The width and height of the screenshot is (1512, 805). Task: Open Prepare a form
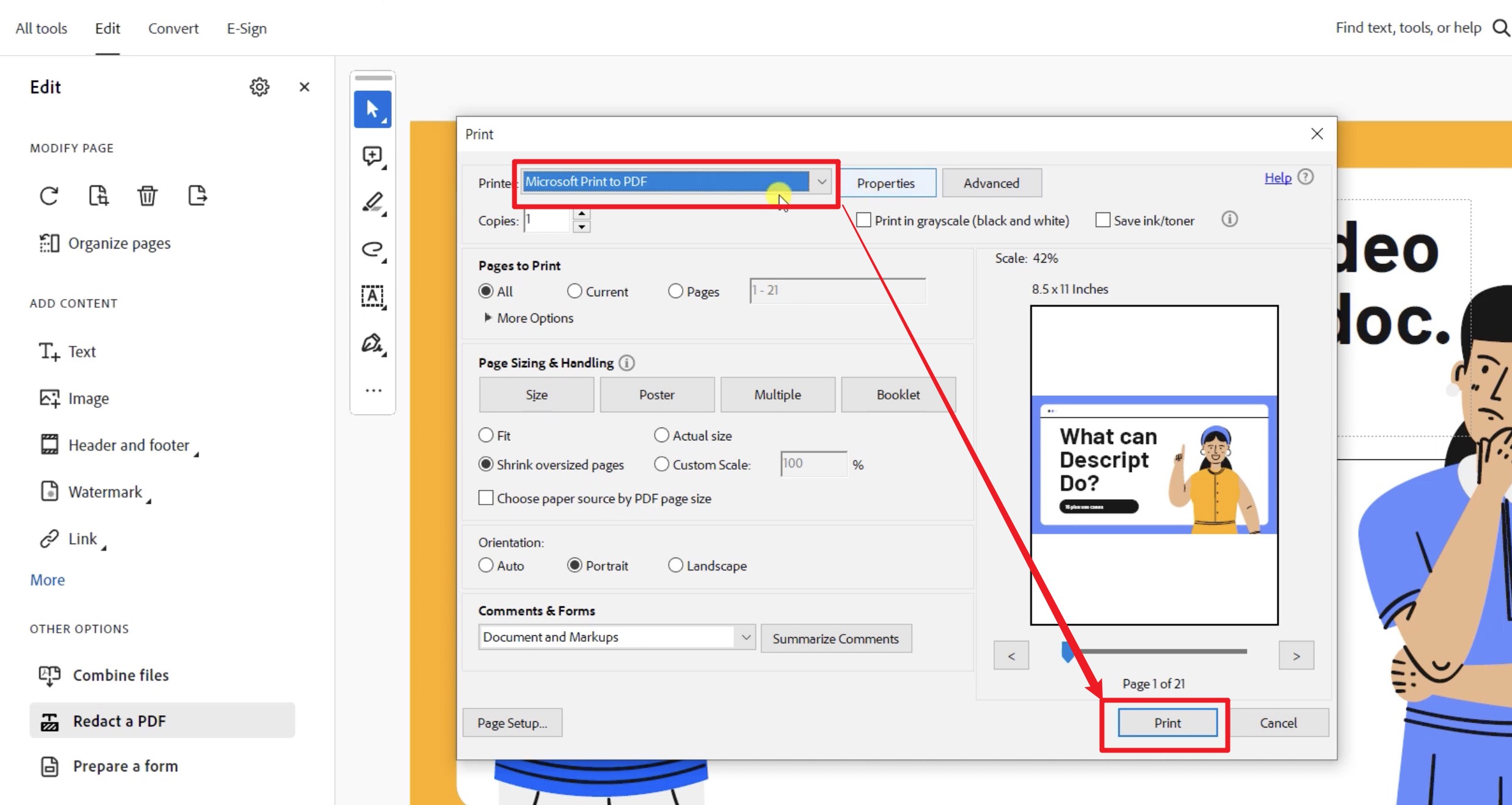point(108,766)
